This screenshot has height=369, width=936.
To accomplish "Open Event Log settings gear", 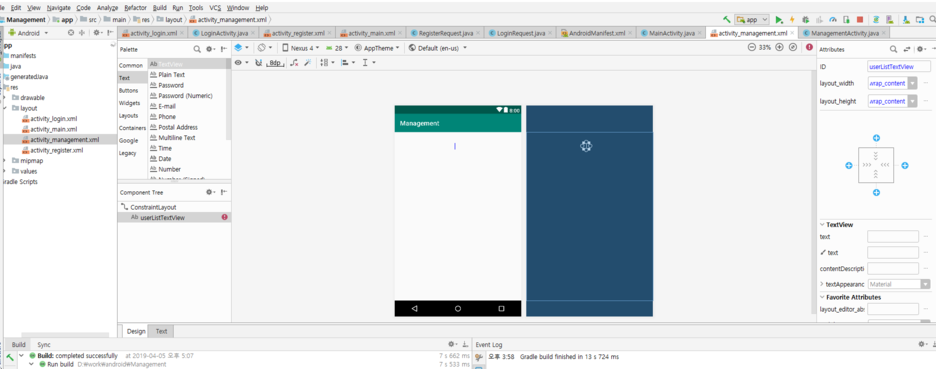I will 922,345.
